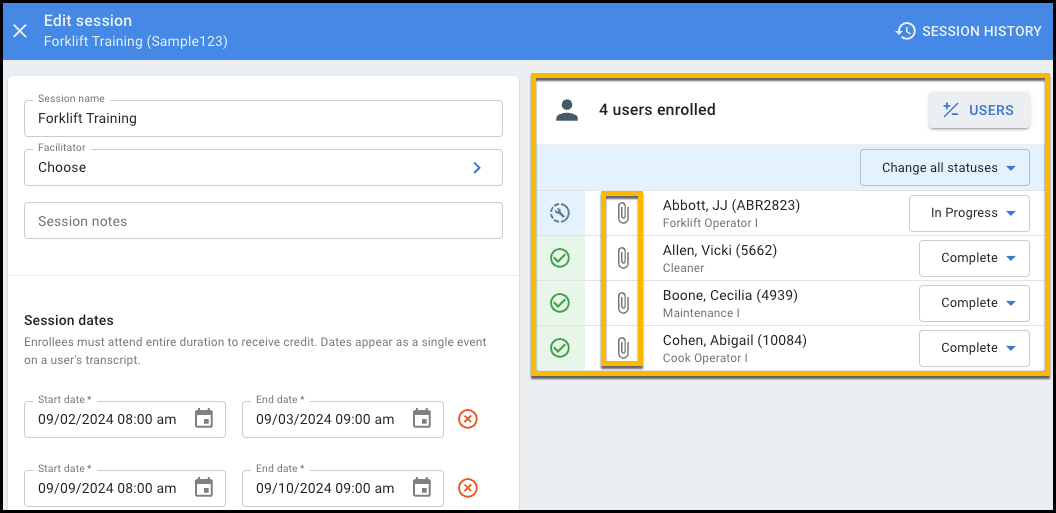This screenshot has width=1056, height=513.
Task: Close the Edit session dialog
Action: [x=20, y=31]
